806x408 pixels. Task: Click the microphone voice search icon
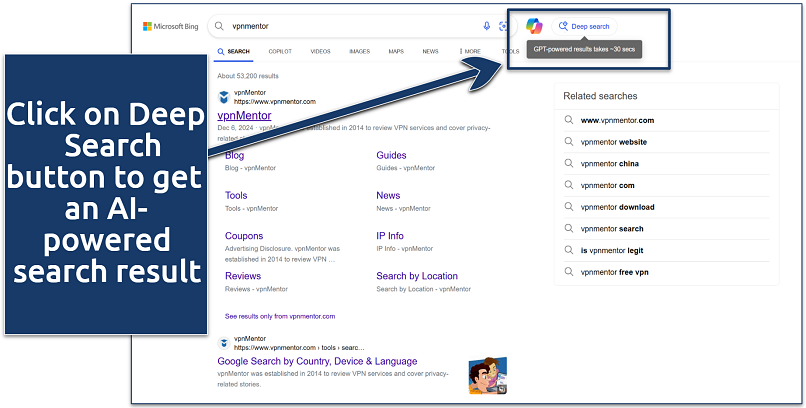point(487,26)
